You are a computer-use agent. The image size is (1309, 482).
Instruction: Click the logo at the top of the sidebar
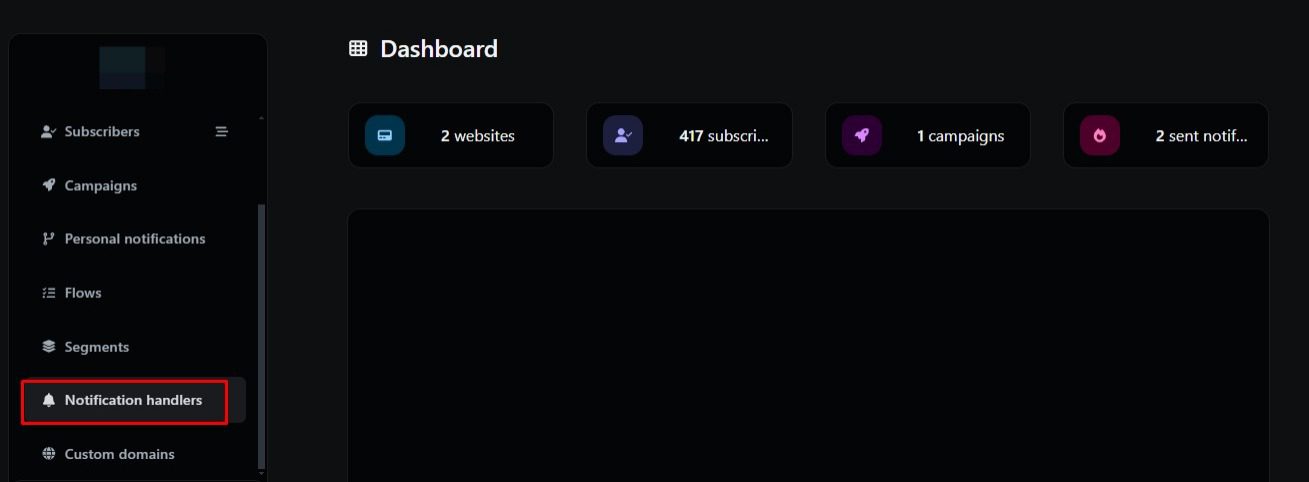tap(132, 67)
